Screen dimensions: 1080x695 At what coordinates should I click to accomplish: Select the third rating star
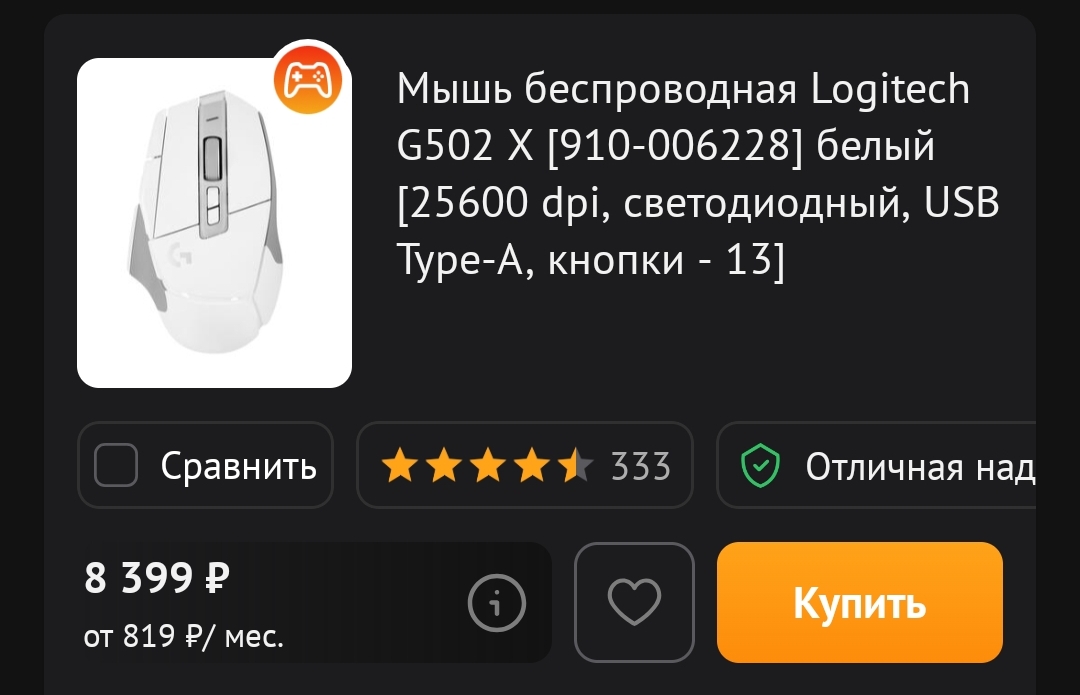tap(488, 465)
